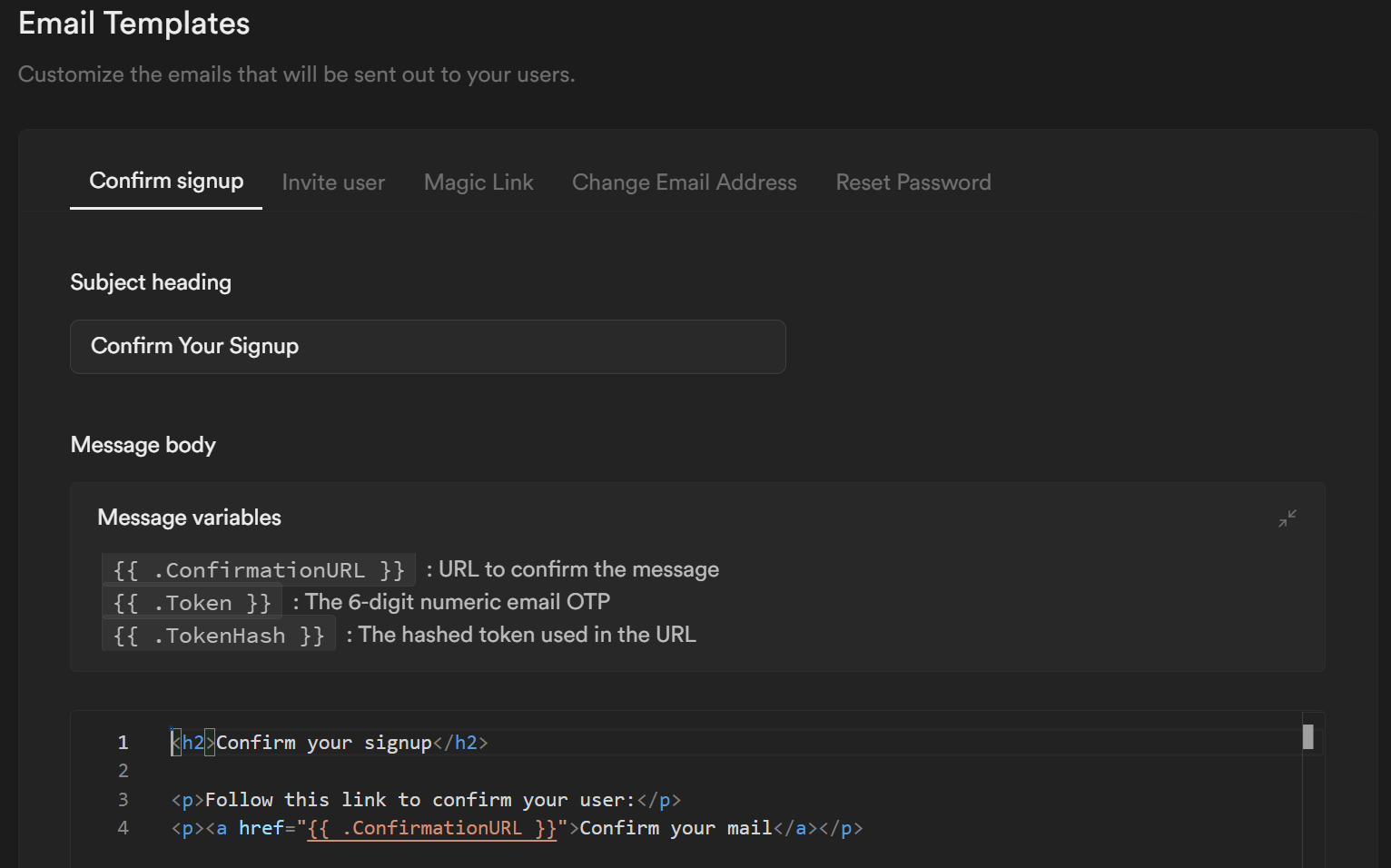The image size is (1391, 868).
Task: Click line number 2 in editor gutter
Action: tap(123, 771)
